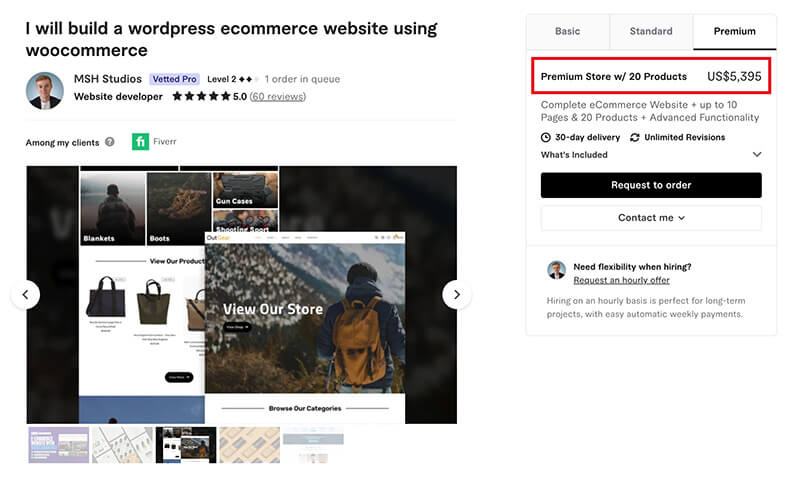Screen dimensions: 800x485
Task: Open MSH Studios seller name
Action: [108, 79]
